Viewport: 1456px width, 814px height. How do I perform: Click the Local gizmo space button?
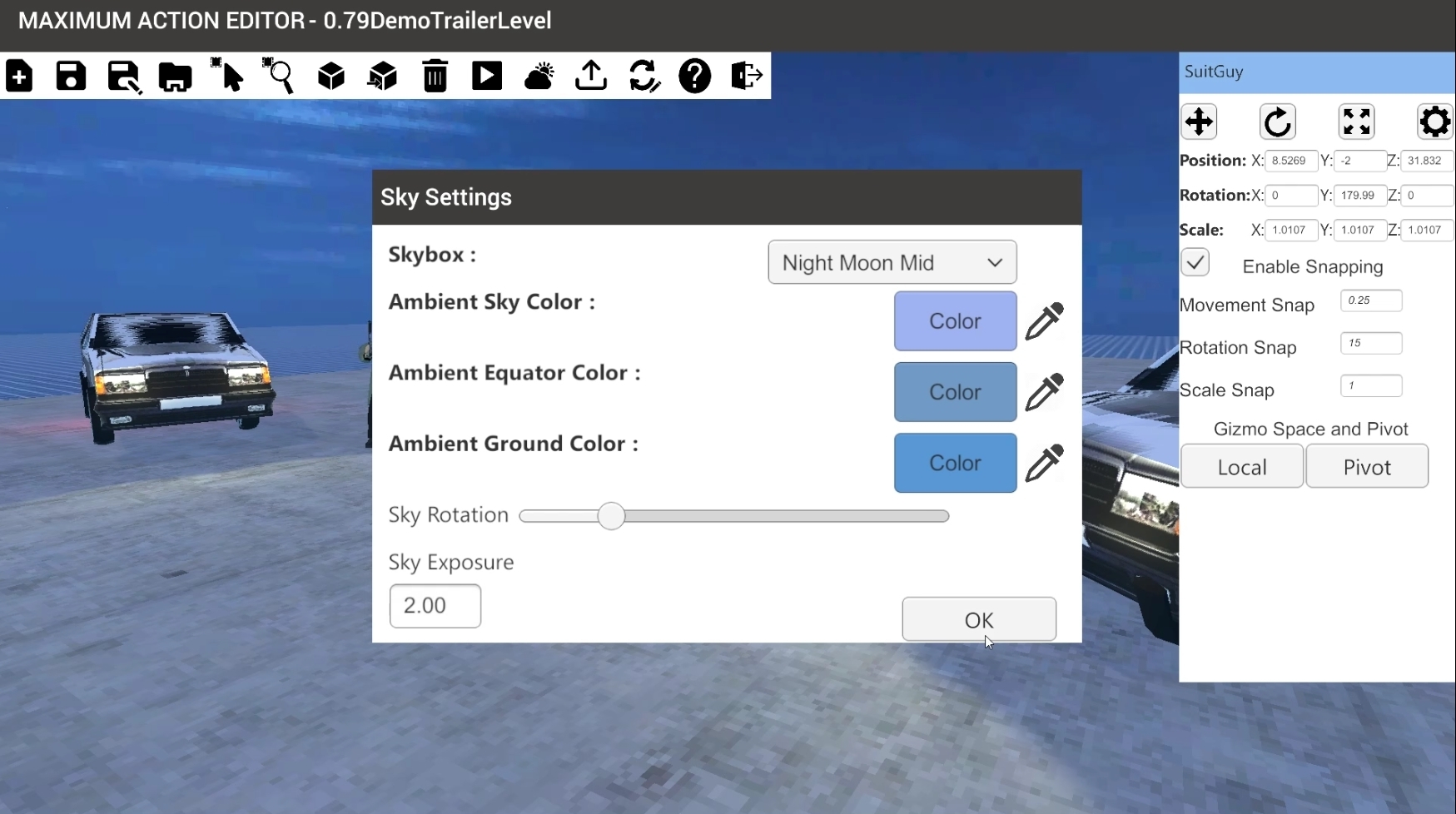(1242, 466)
